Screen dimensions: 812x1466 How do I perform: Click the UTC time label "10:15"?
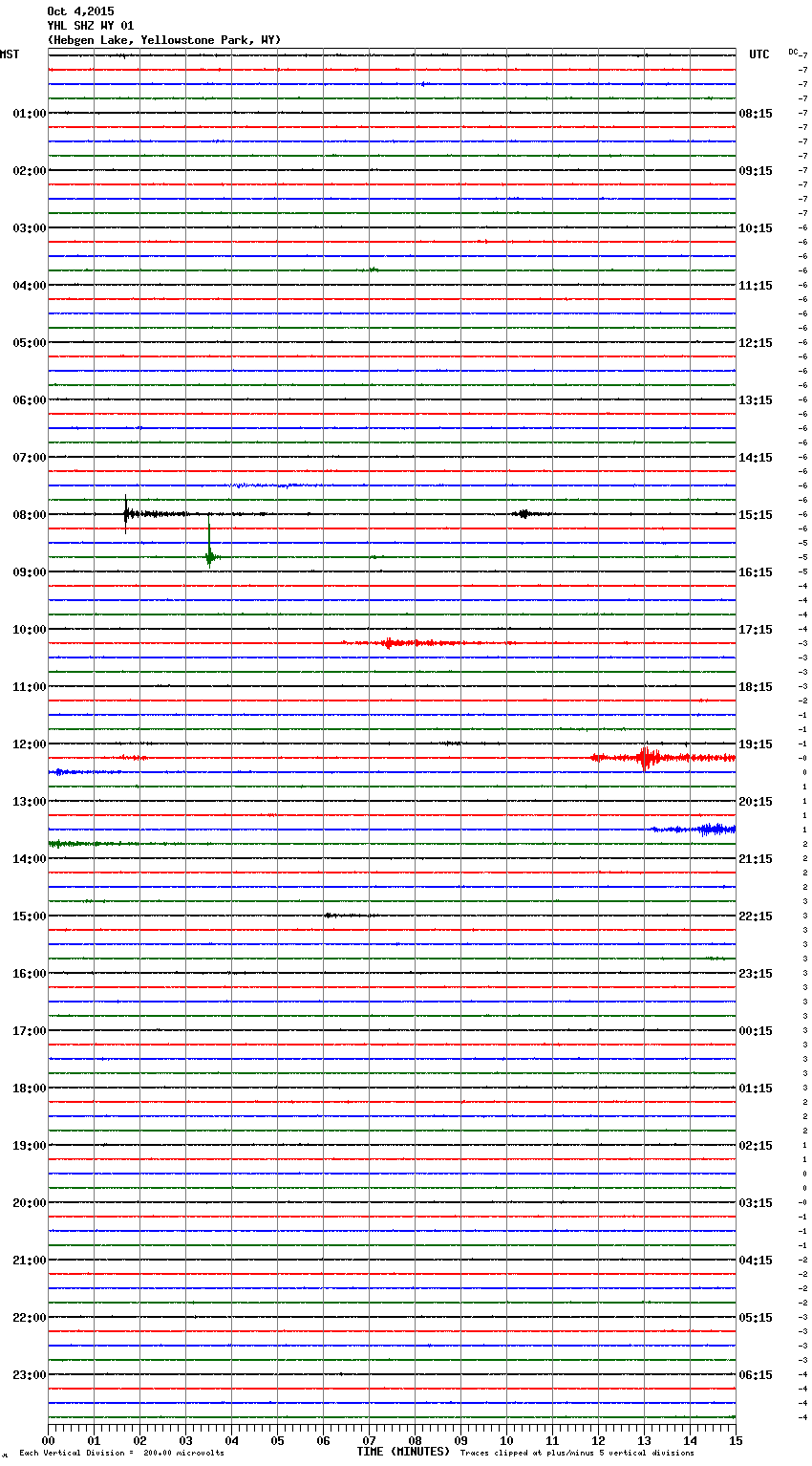tap(756, 228)
